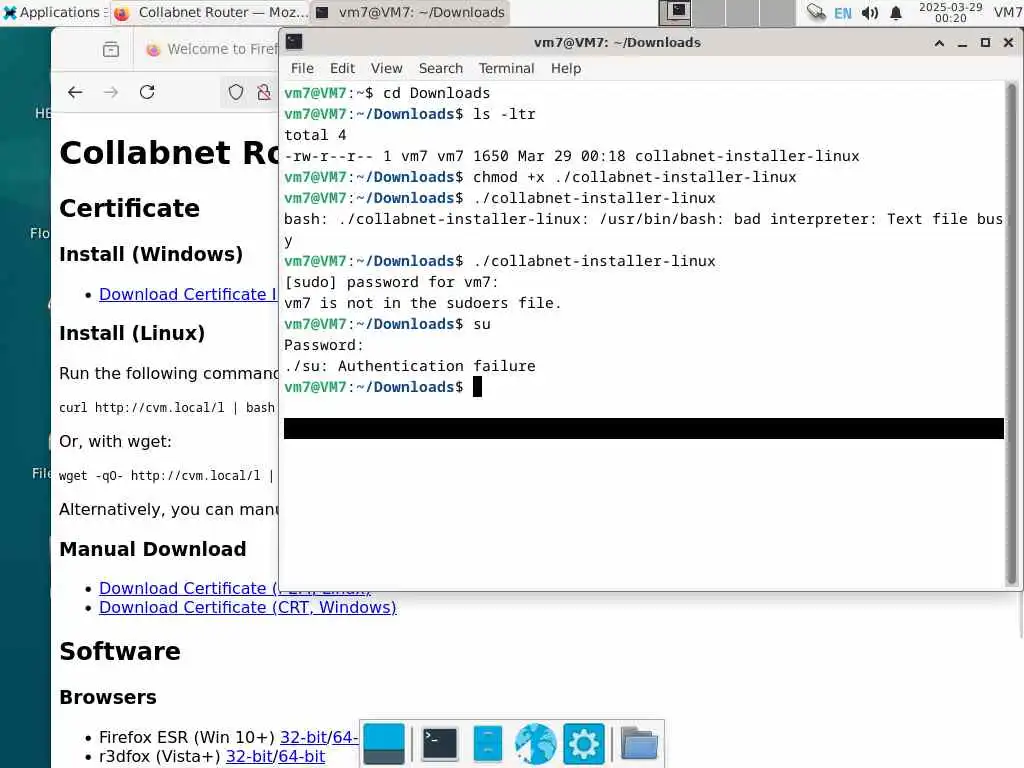Open the terminal Help menu

pyautogui.click(x=566, y=68)
